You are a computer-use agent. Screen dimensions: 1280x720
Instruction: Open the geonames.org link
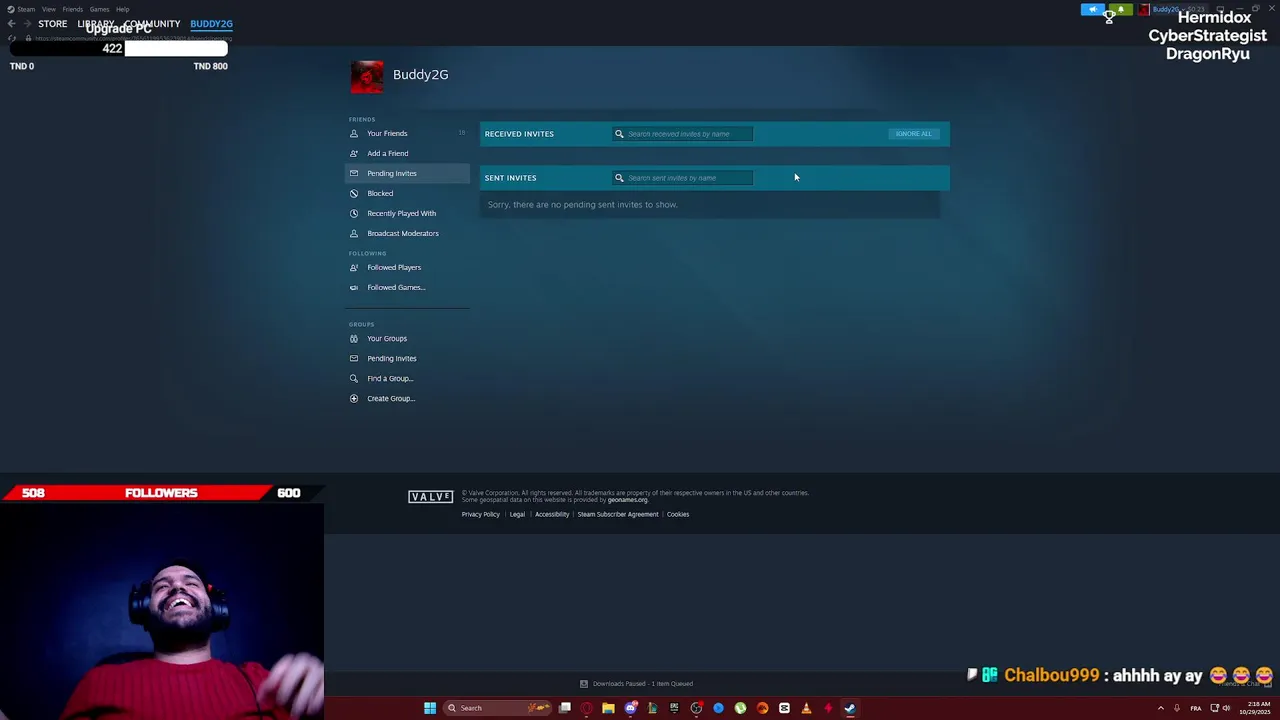coord(627,500)
